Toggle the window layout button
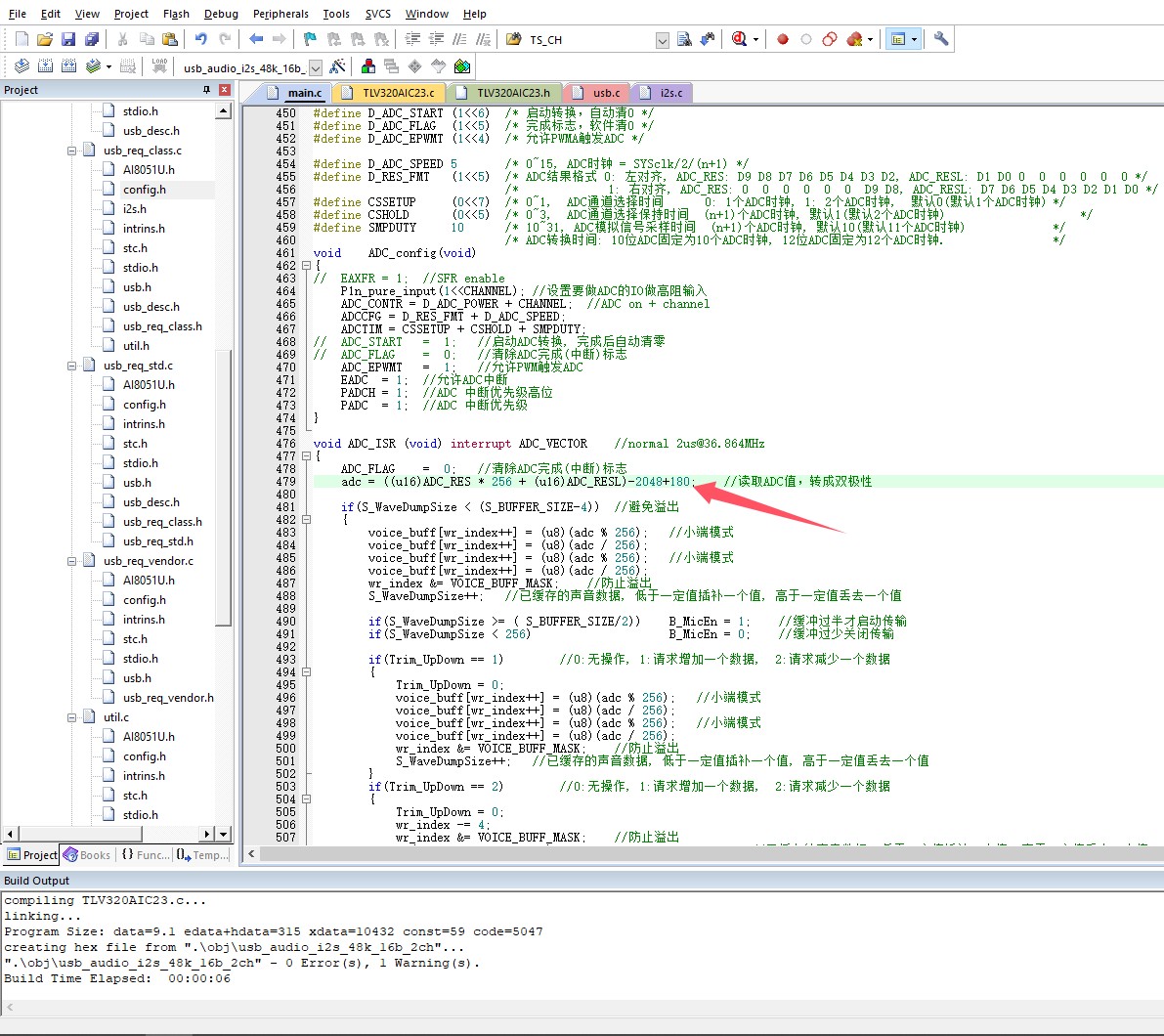Image resolution: width=1164 pixels, height=1036 pixels. (x=898, y=39)
